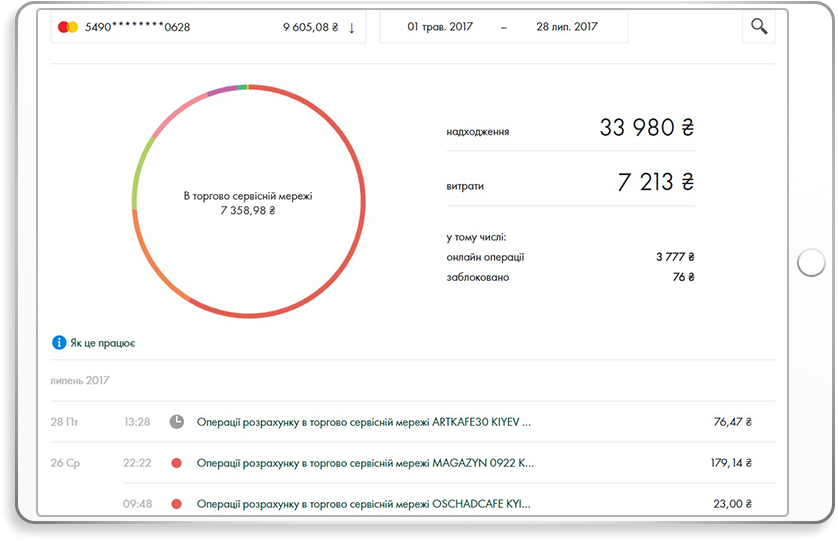Click the amount 179,14 ₴
This screenshot has height=541, width=838.
click(x=731, y=462)
